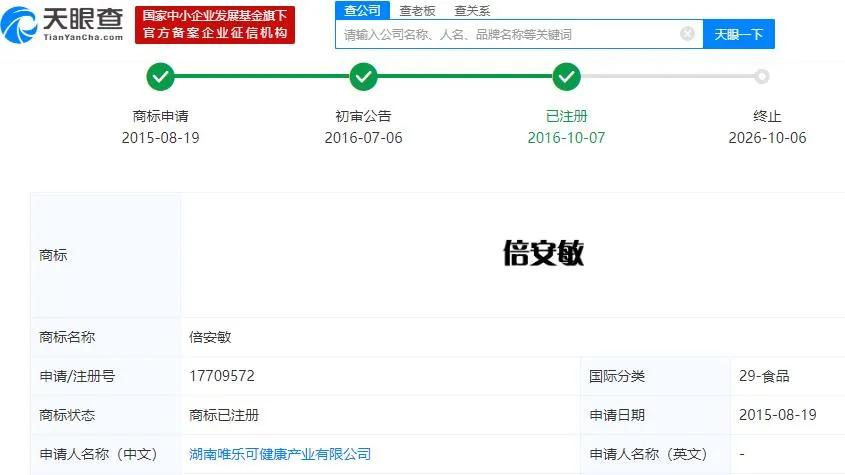The height and width of the screenshot is (475, 845).
Task: Switch to the 查公司 tab
Action: pyautogui.click(x=362, y=10)
